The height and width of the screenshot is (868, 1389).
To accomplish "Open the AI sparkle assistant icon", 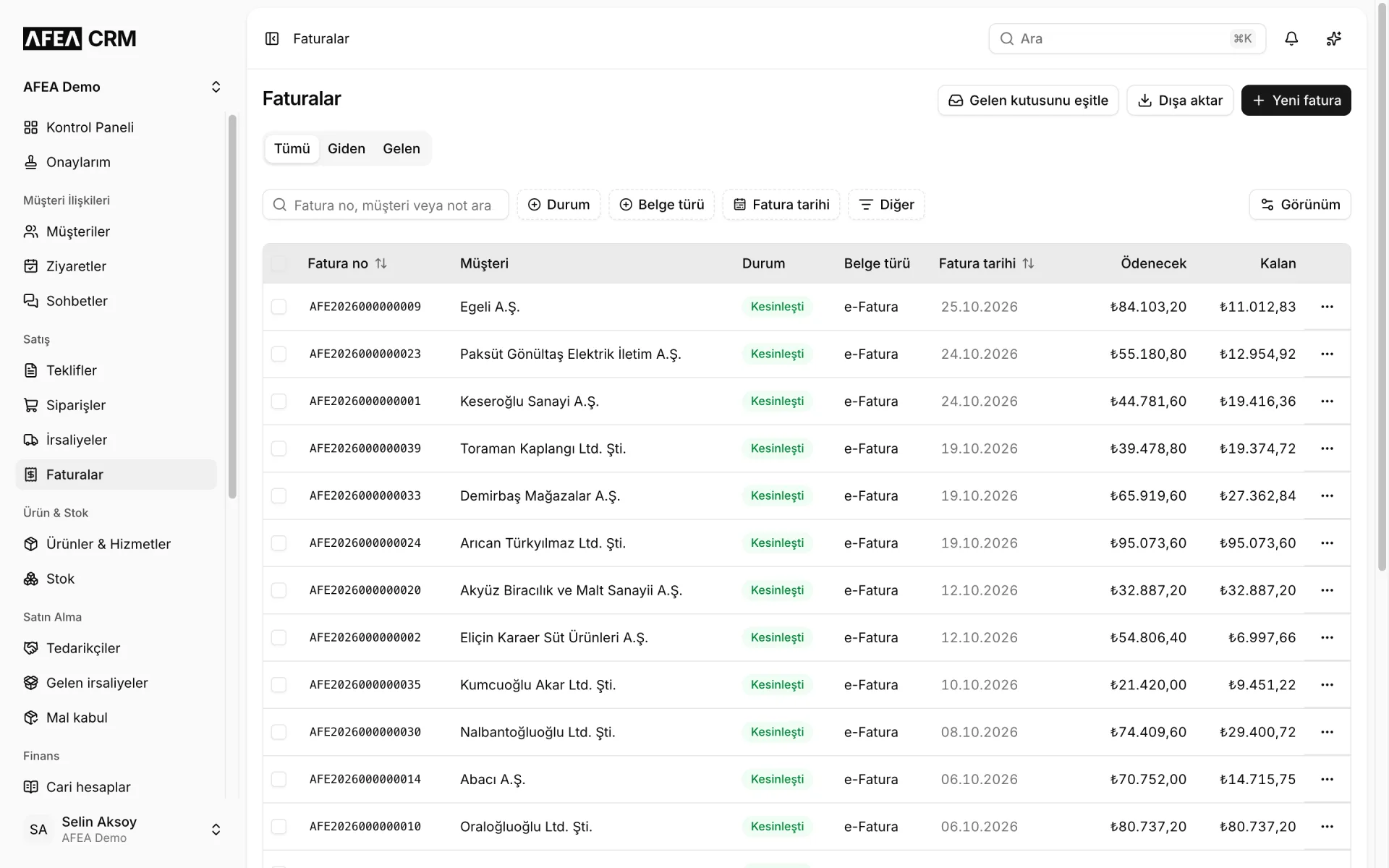I will (1334, 38).
